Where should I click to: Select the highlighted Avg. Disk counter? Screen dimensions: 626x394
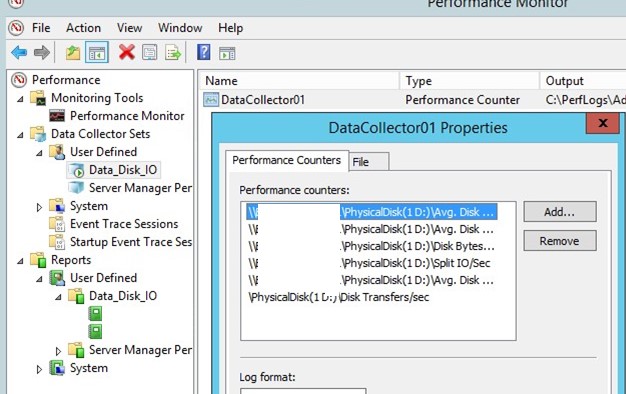point(371,212)
